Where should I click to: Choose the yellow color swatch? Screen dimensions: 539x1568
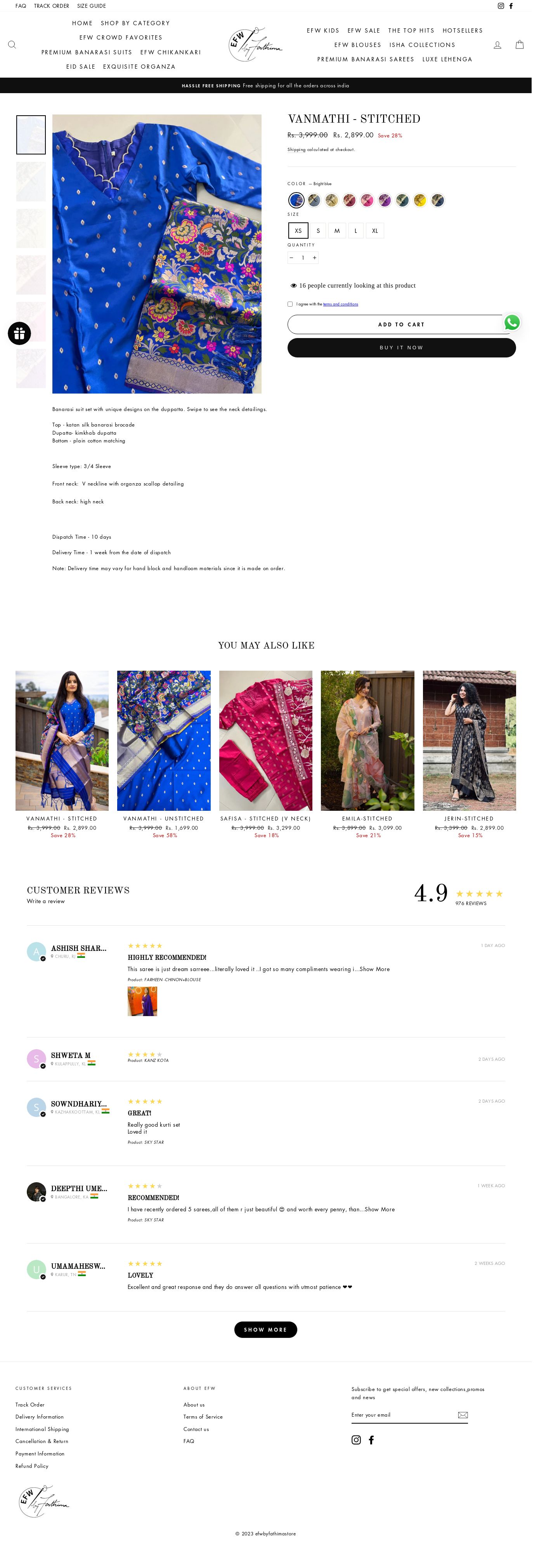coord(425,203)
